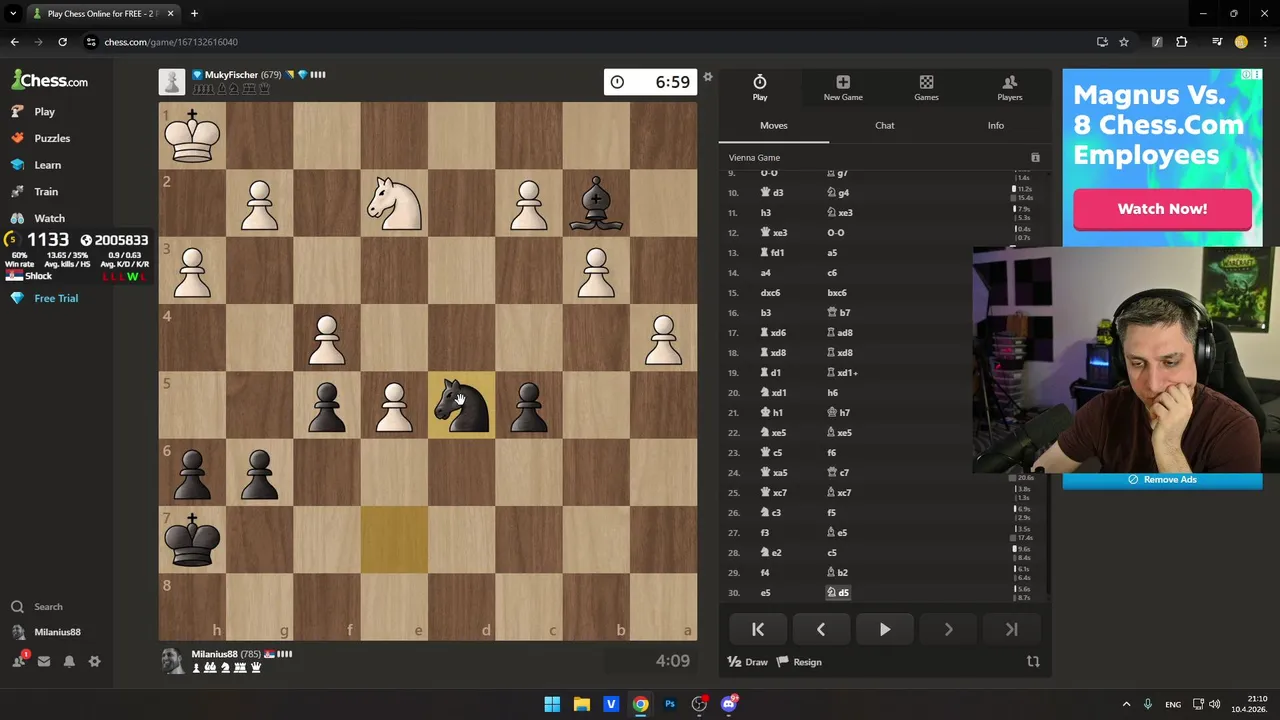Select the Play tab with stopwatch icon
The image size is (1280, 720).
[760, 87]
